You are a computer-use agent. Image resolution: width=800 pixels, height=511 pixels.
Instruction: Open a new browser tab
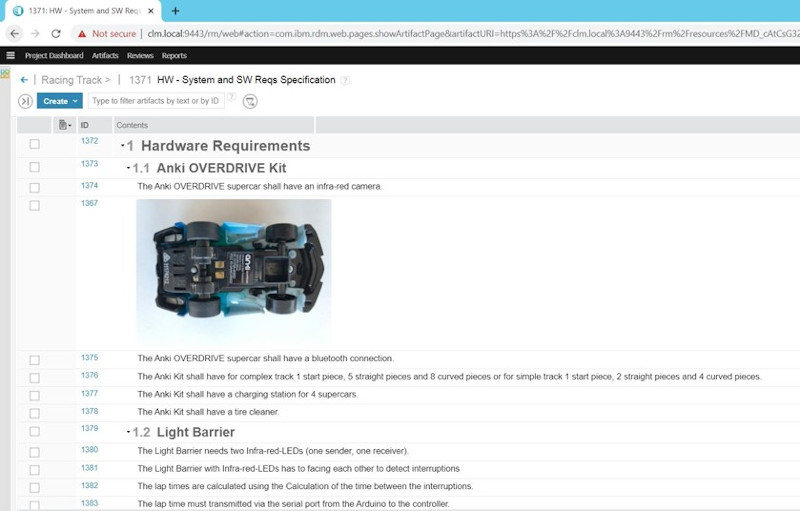tap(175, 10)
